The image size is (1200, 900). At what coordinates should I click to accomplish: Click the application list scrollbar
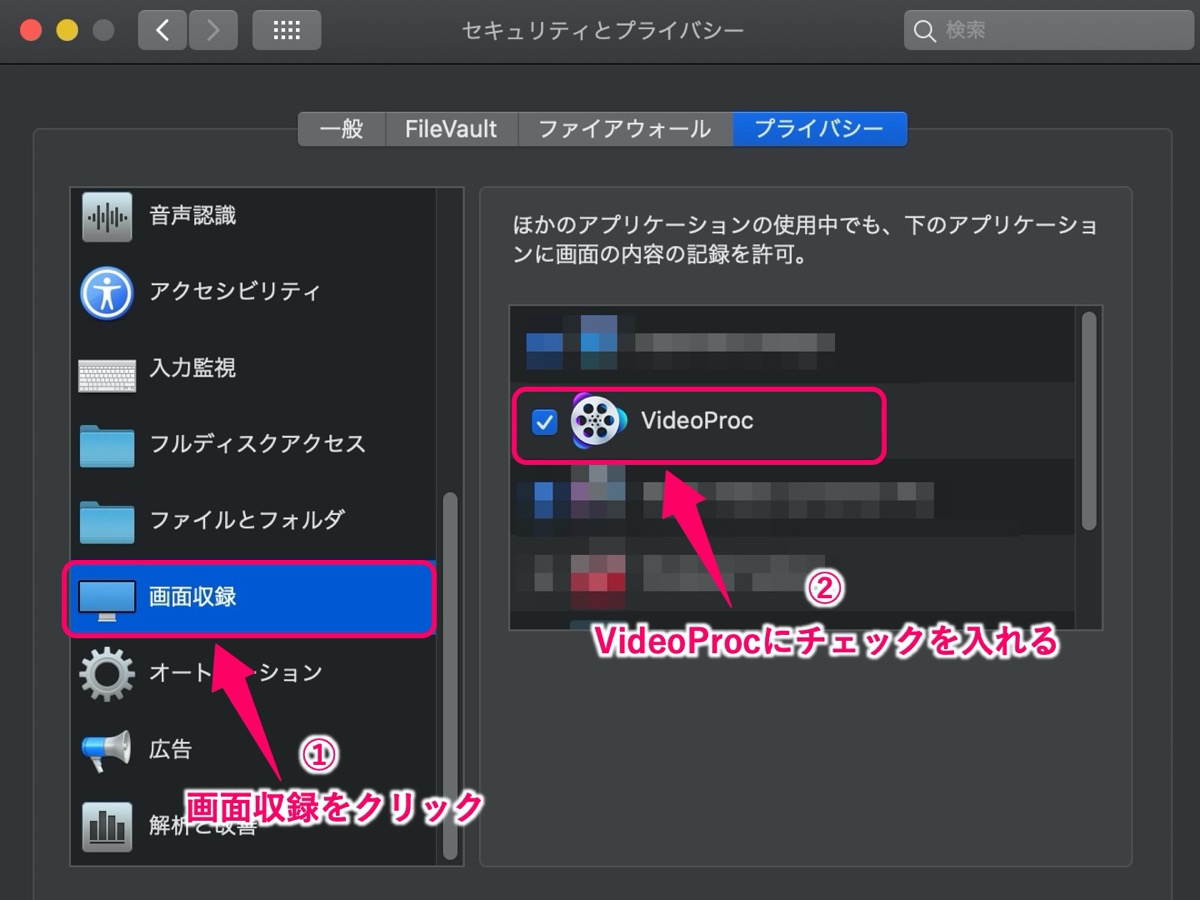pyautogui.click(x=1089, y=421)
